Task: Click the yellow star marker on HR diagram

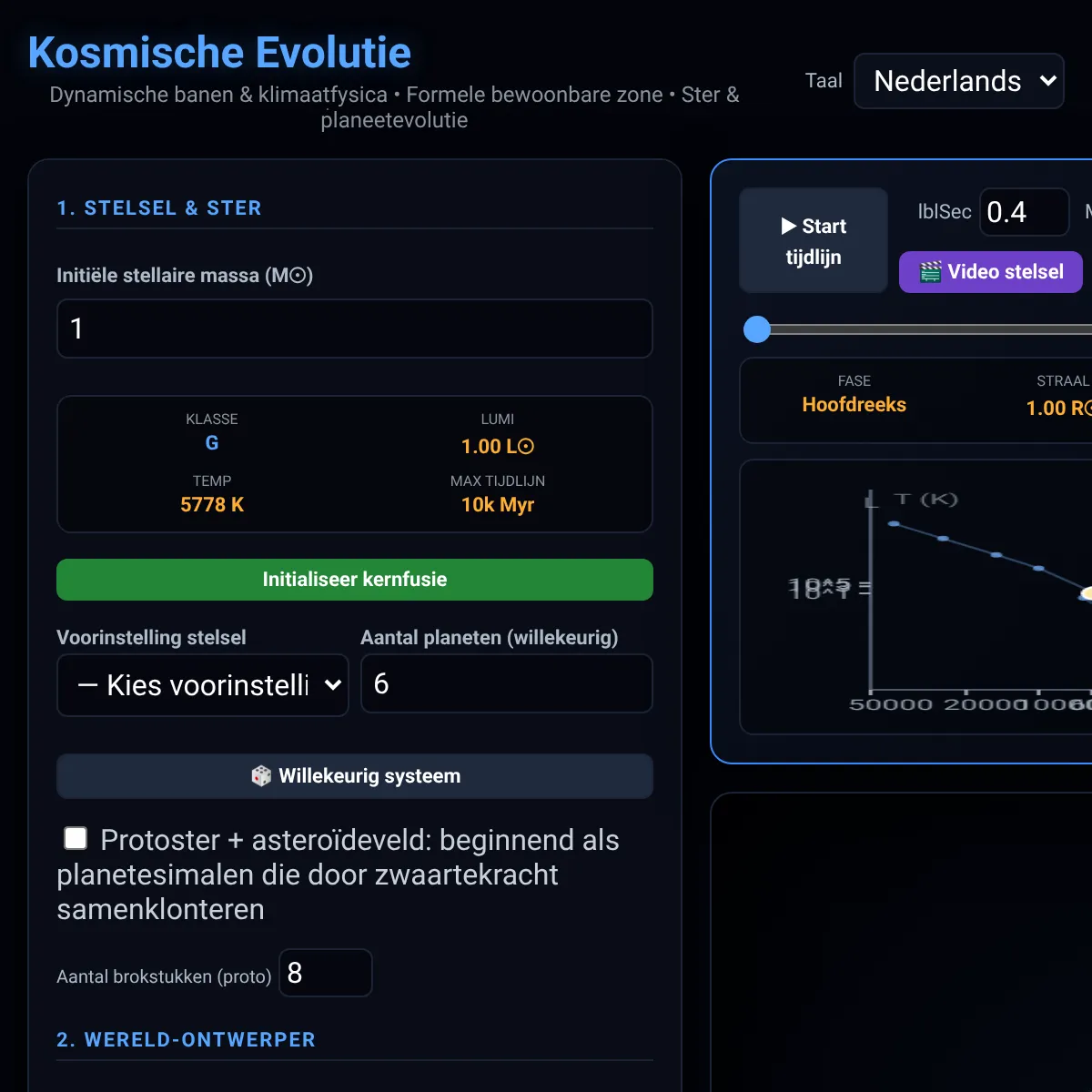Action: pos(1087,593)
